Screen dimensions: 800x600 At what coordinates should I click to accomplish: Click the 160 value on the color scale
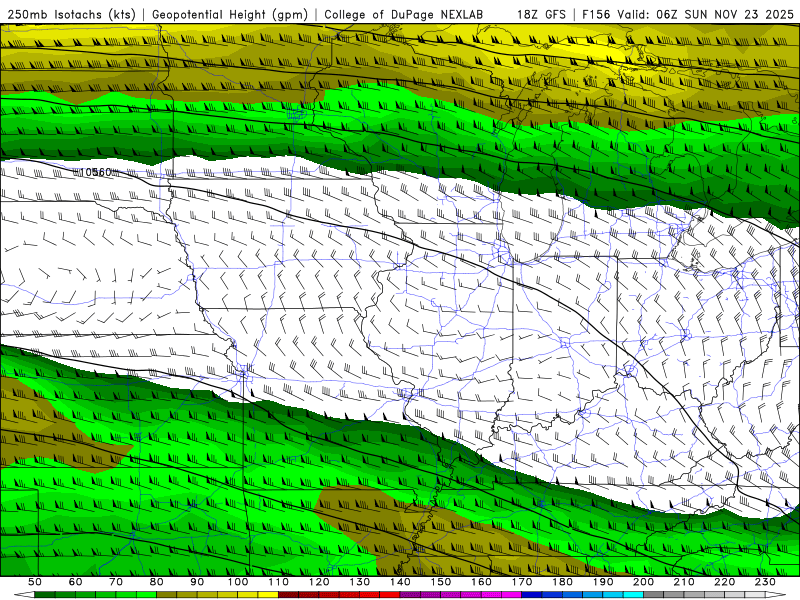(x=481, y=582)
